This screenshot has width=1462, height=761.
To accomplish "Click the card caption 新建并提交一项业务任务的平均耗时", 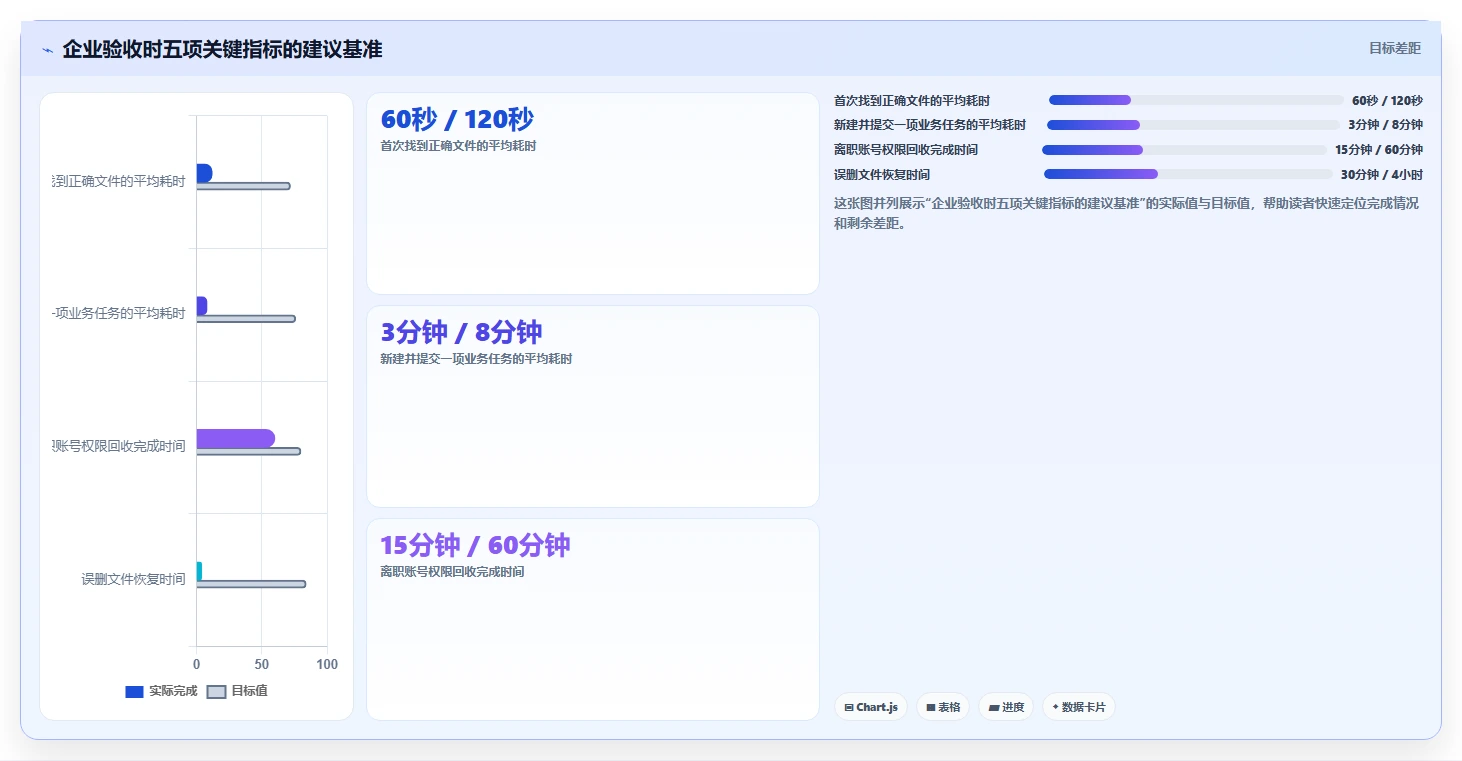I will click(x=476, y=359).
